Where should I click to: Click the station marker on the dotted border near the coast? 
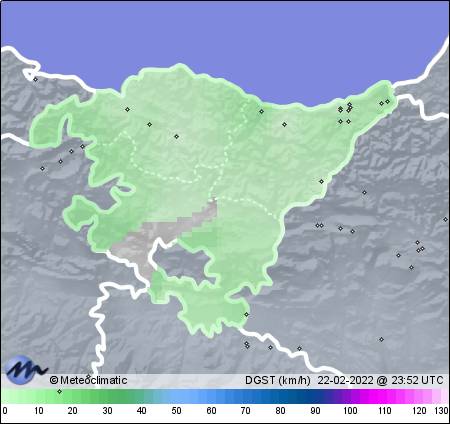[x=261, y=111]
